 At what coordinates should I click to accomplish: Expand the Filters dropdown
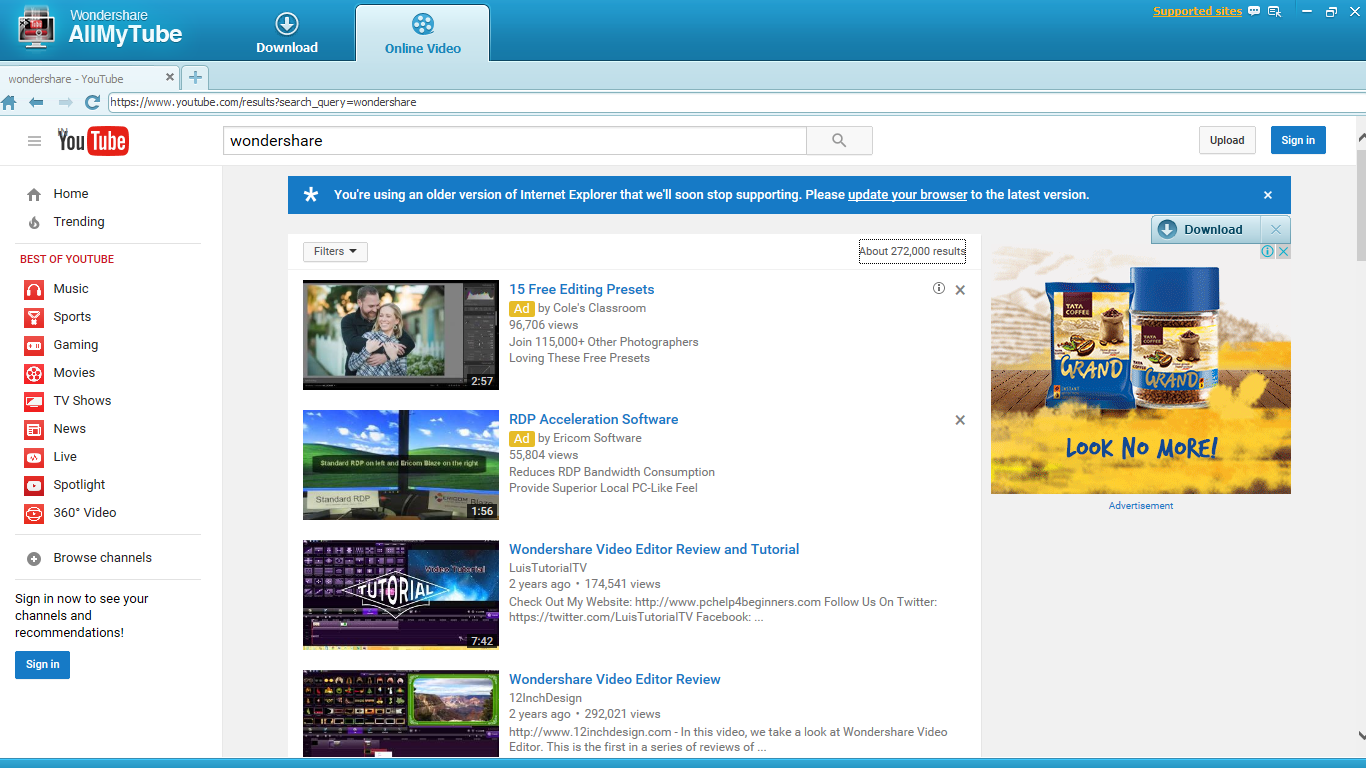[335, 252]
